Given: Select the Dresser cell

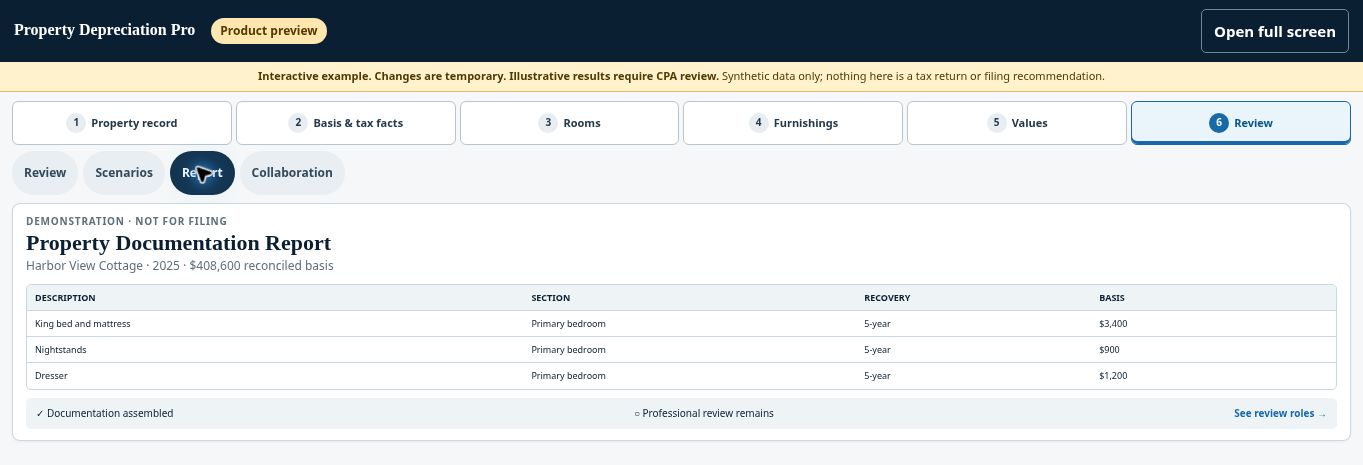Looking at the screenshot, I should pos(51,376).
